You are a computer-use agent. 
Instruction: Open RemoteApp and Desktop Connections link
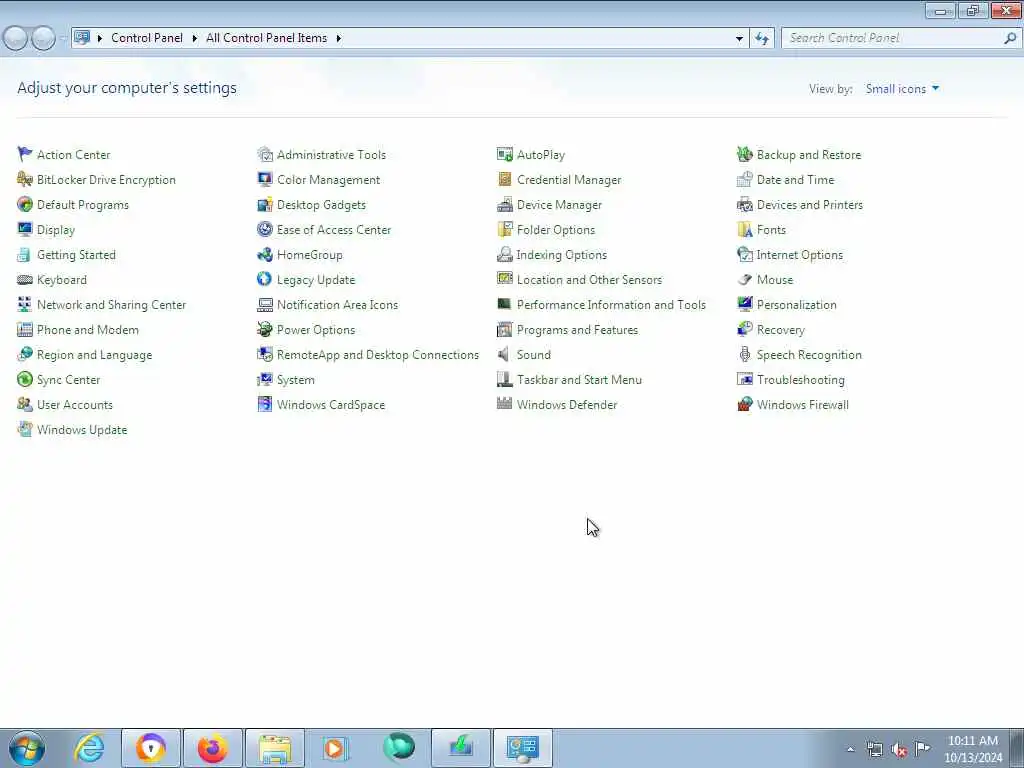(378, 355)
